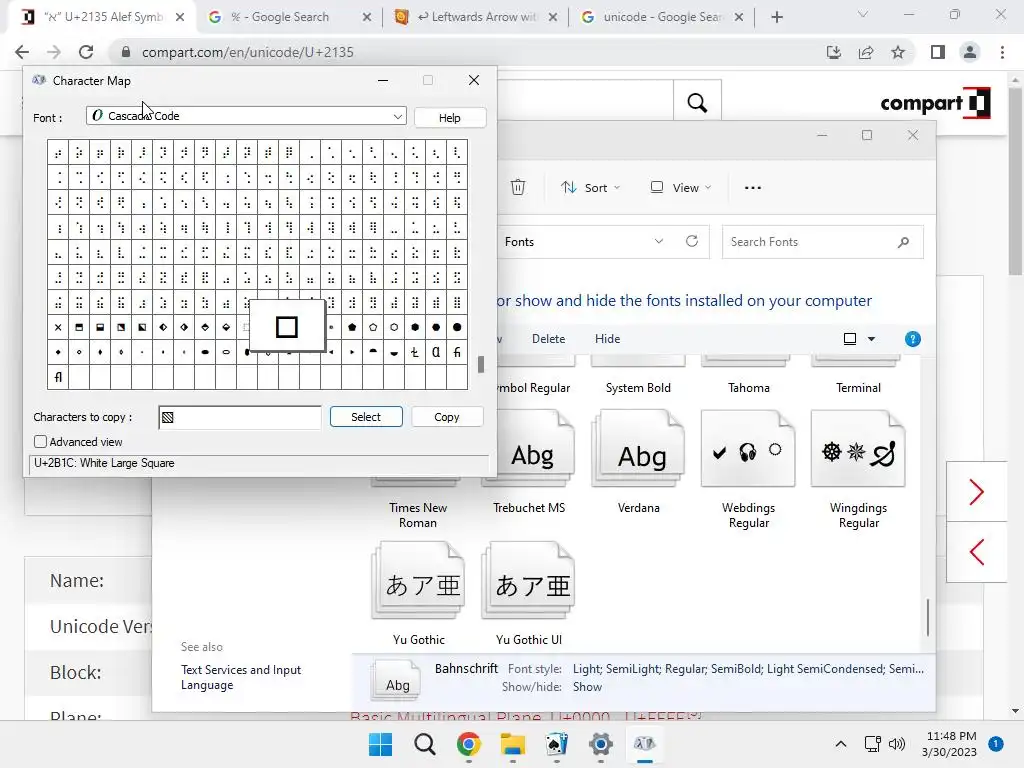Open the blue help icon in the Fonts window
This screenshot has width=1024, height=768.
tap(912, 339)
